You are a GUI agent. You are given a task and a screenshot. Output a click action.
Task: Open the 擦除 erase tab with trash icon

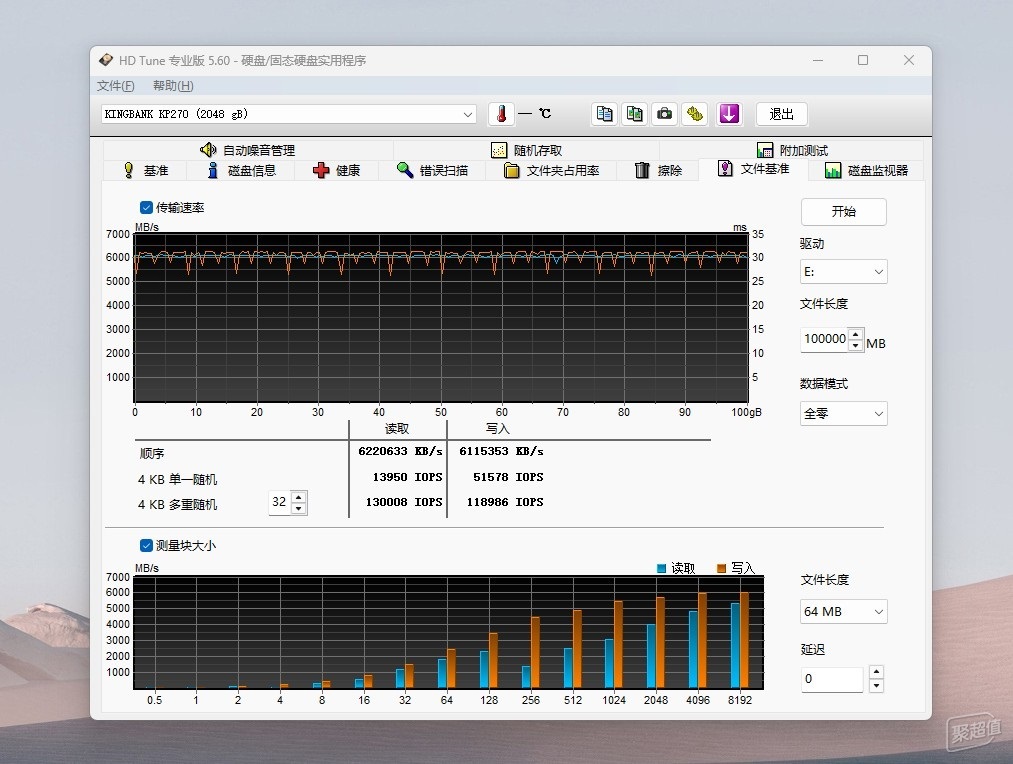click(658, 170)
